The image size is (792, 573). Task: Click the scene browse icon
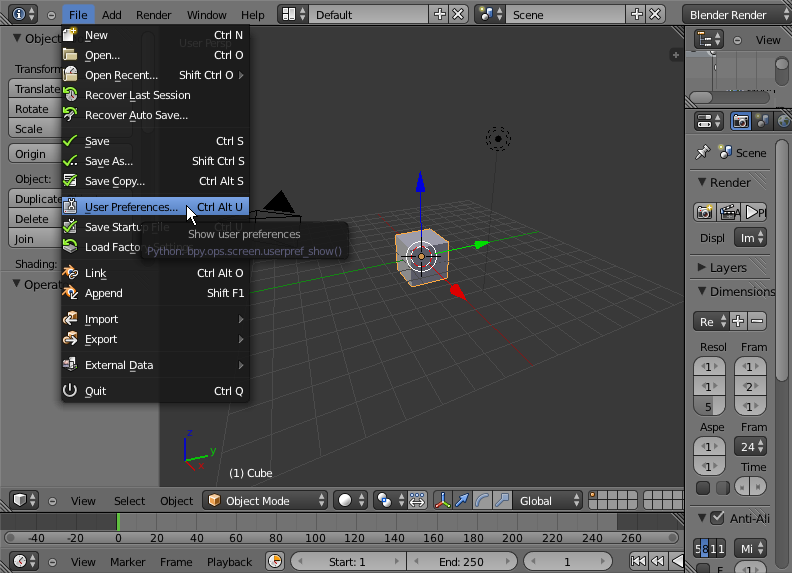click(x=490, y=14)
